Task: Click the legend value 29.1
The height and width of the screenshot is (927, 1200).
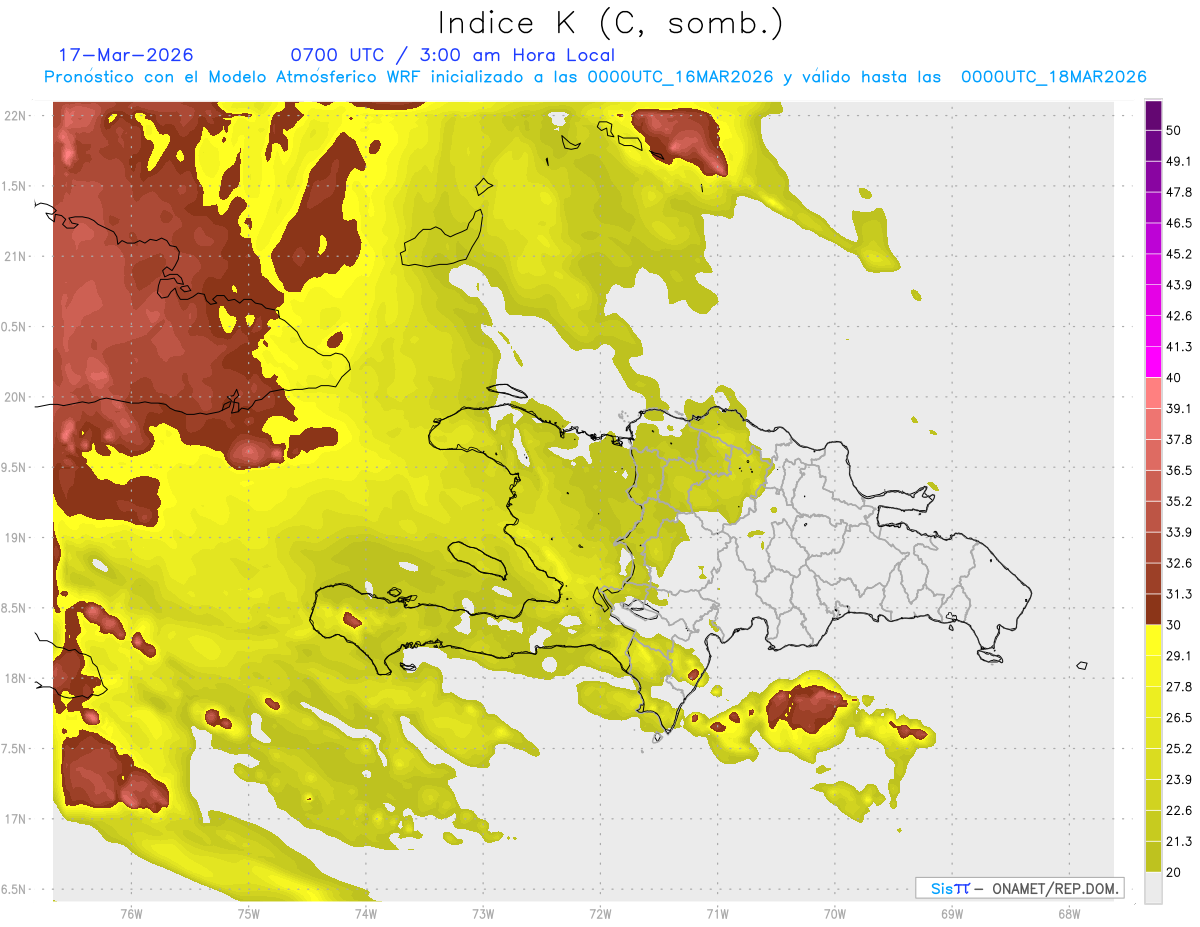Action: [1179, 656]
